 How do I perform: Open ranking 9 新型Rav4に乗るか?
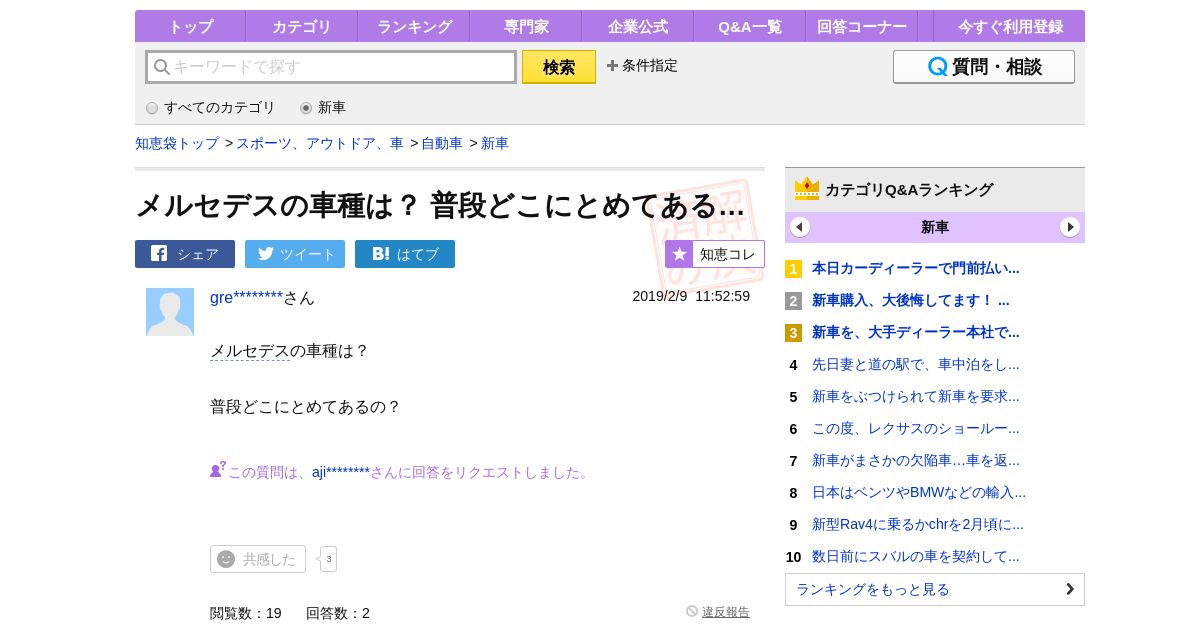918,524
